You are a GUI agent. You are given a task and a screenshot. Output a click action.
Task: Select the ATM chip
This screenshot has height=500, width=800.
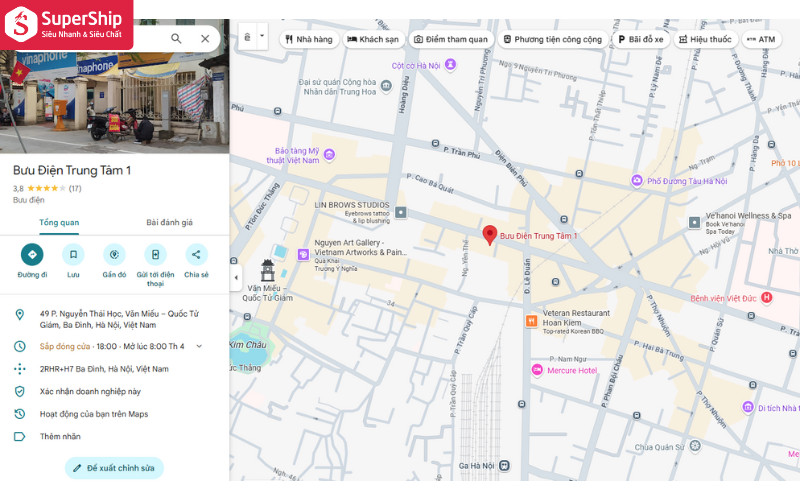(x=761, y=39)
